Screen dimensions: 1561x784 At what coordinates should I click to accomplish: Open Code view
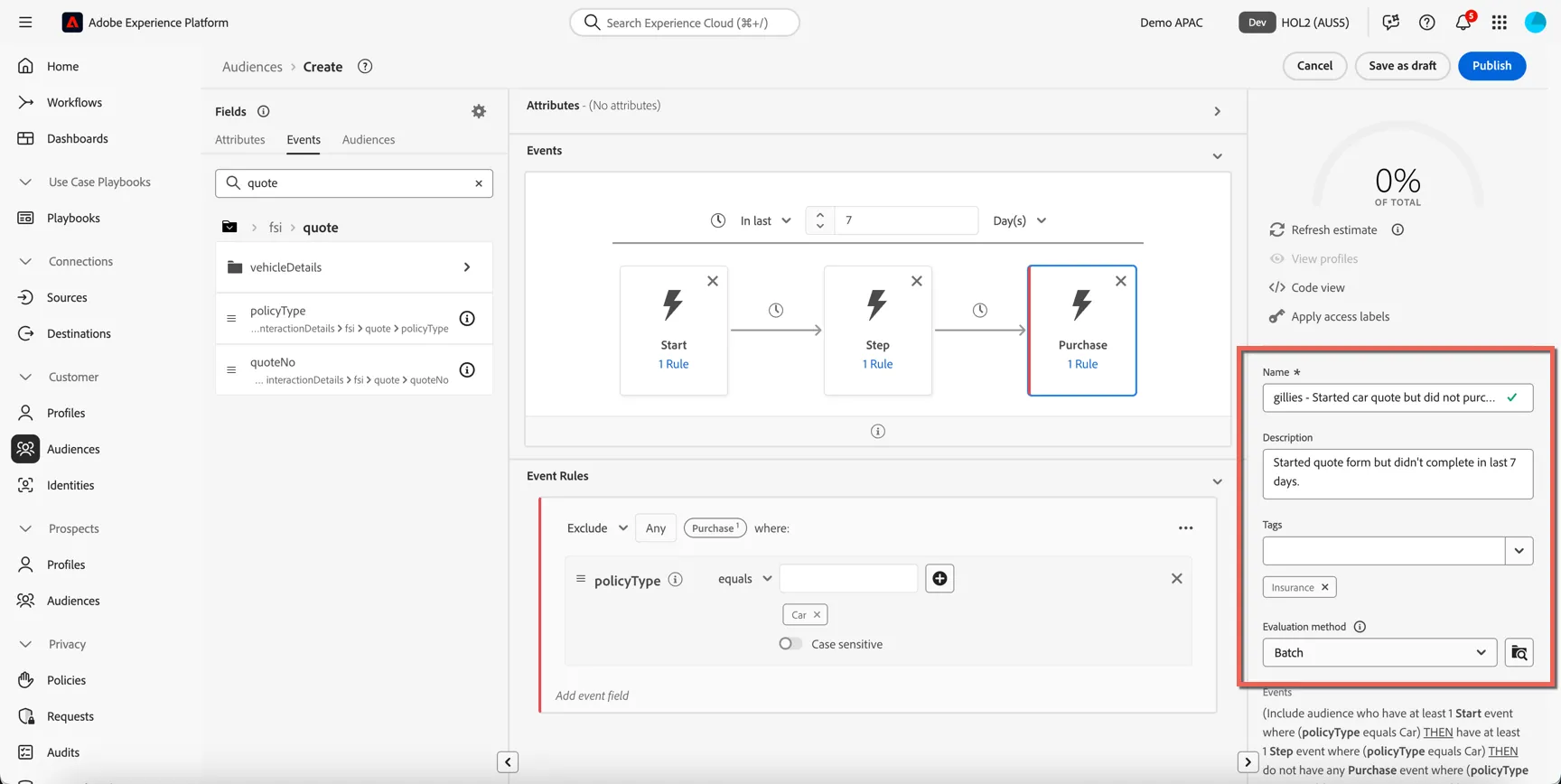pos(1306,287)
